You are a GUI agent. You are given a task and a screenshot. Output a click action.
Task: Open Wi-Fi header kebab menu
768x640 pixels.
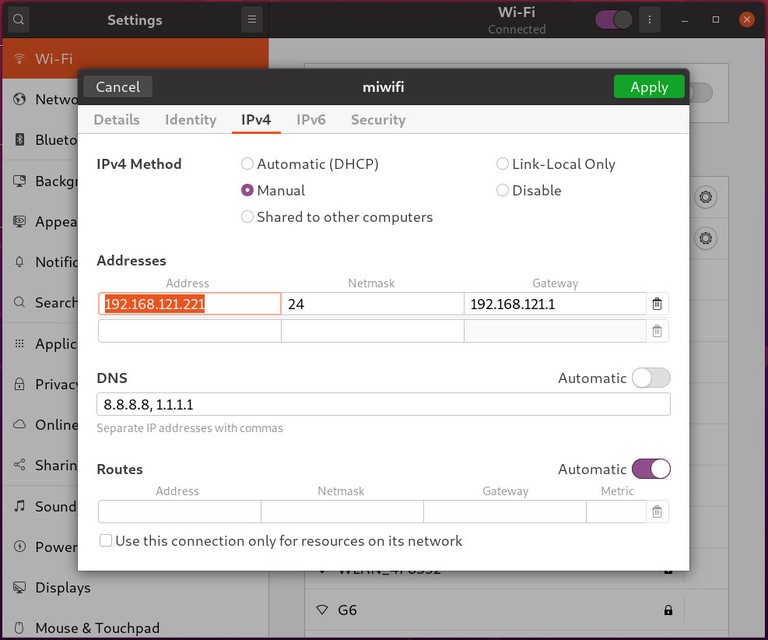[x=650, y=19]
